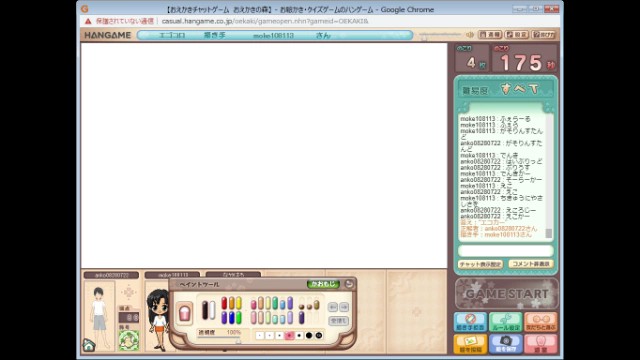Image resolution: width=640 pixels, height=360 pixels.
Task: Click the yellow picture post icon
Action: tap(470, 344)
